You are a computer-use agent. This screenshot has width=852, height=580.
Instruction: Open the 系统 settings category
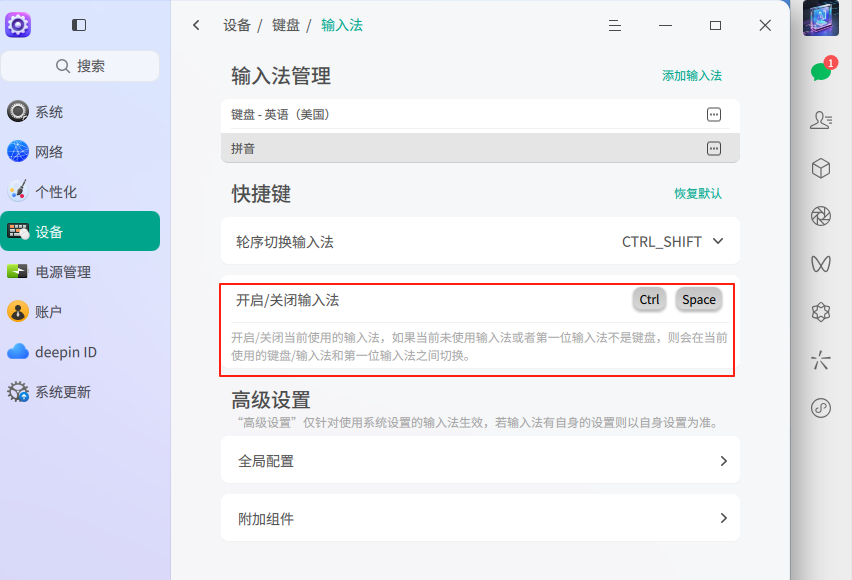click(x=80, y=112)
